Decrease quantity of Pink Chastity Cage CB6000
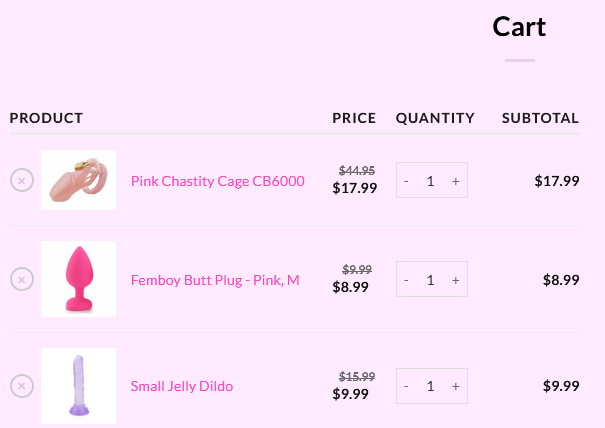 (x=406, y=181)
